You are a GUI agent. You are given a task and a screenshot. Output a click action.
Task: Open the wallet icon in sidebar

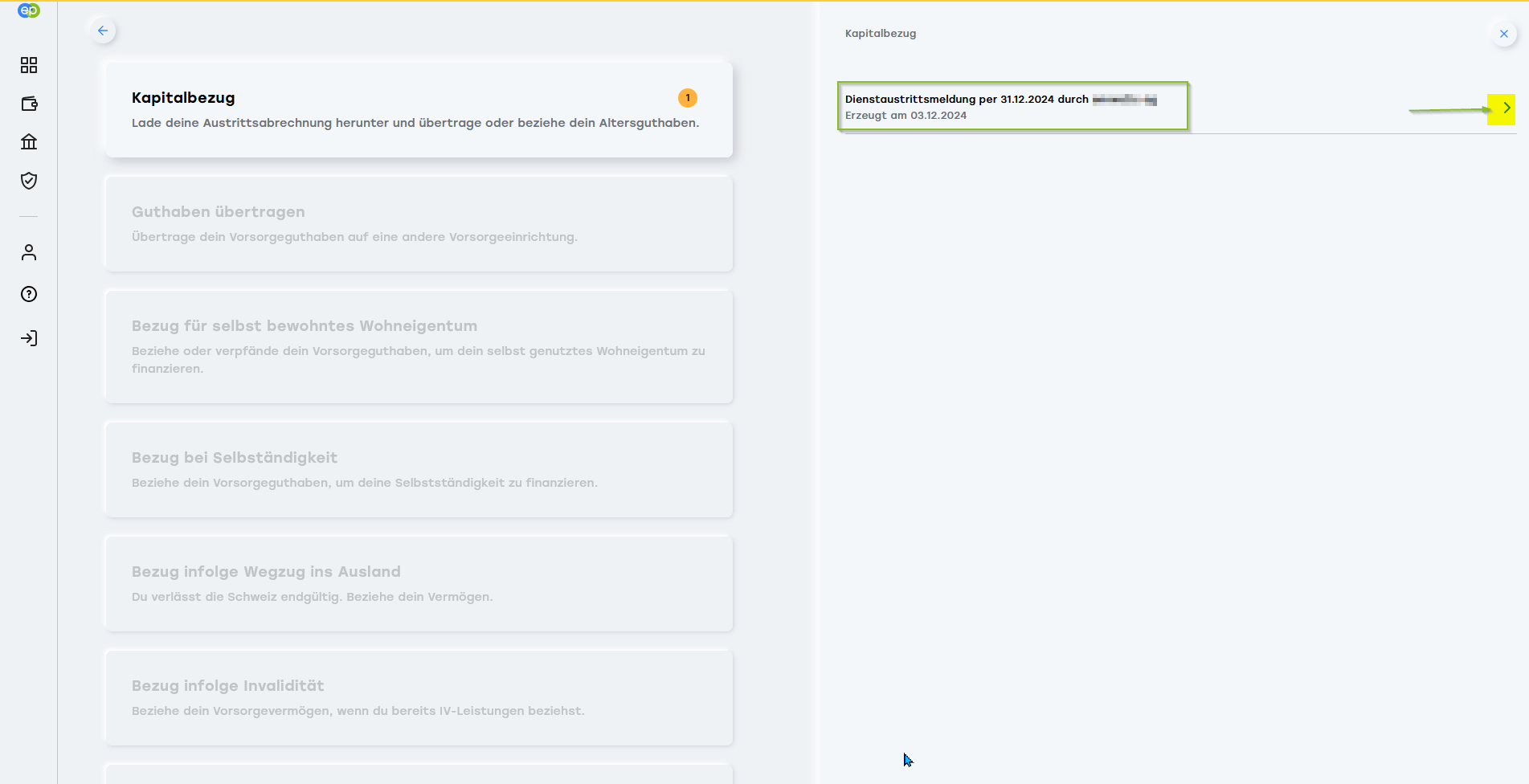click(29, 104)
